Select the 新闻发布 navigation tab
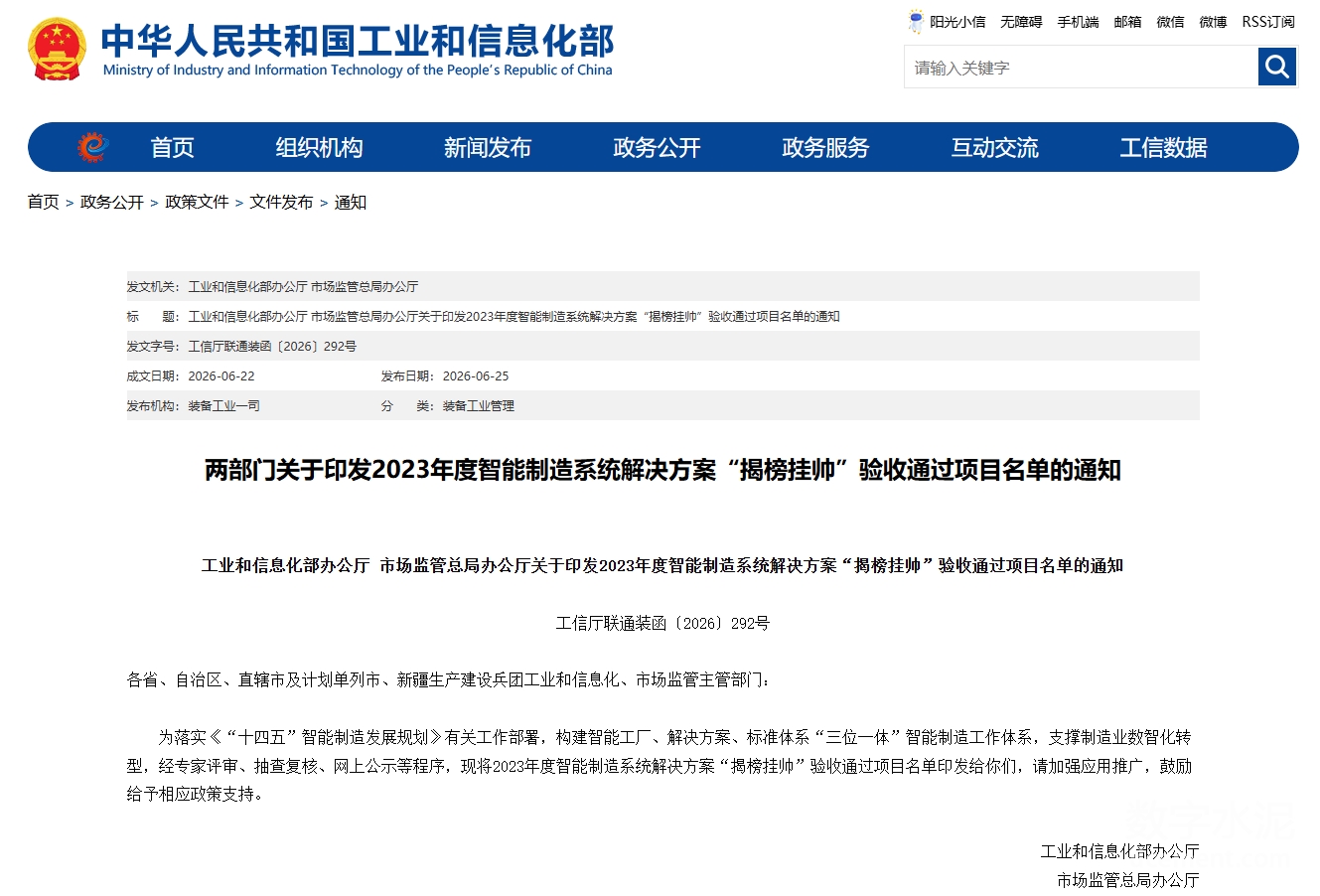The width and height of the screenshot is (1320, 896). tap(488, 148)
